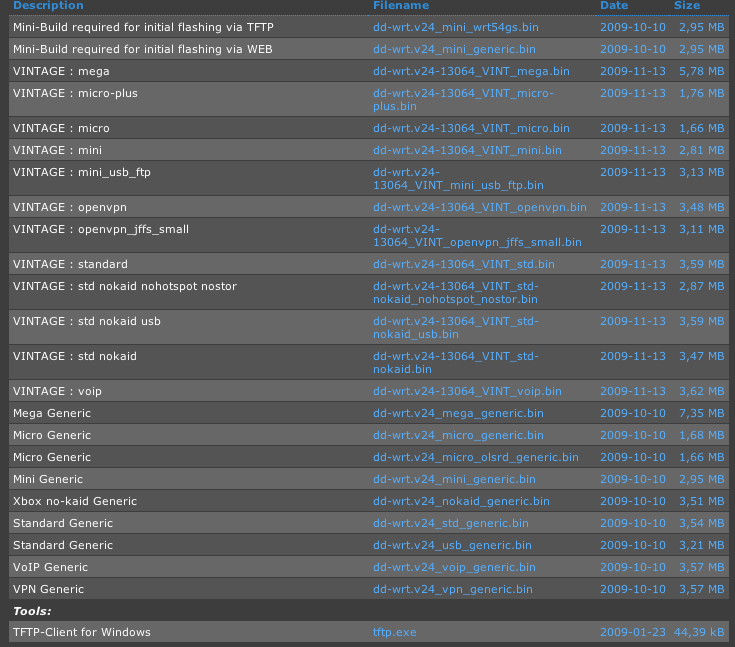The height and width of the screenshot is (647, 735).
Task: Click the 44,39 kB size value
Action: coord(699,632)
